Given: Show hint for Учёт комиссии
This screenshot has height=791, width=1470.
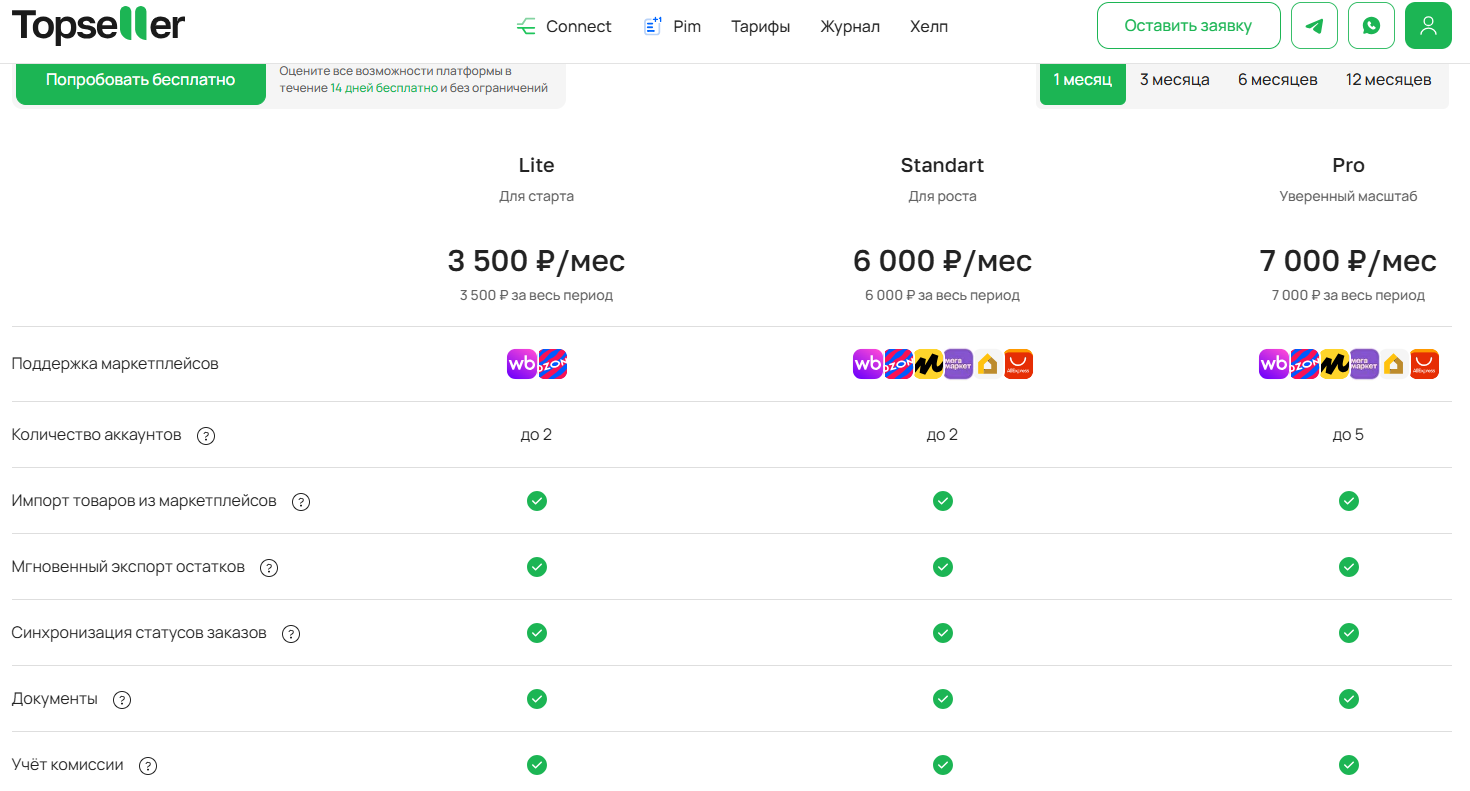Looking at the screenshot, I should (148, 766).
